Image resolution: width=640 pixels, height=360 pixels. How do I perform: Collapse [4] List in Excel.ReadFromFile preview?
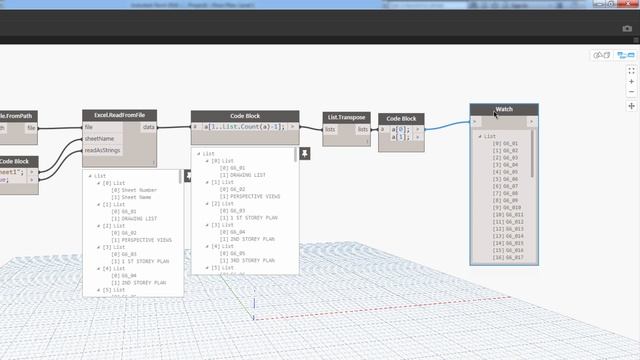point(99,269)
